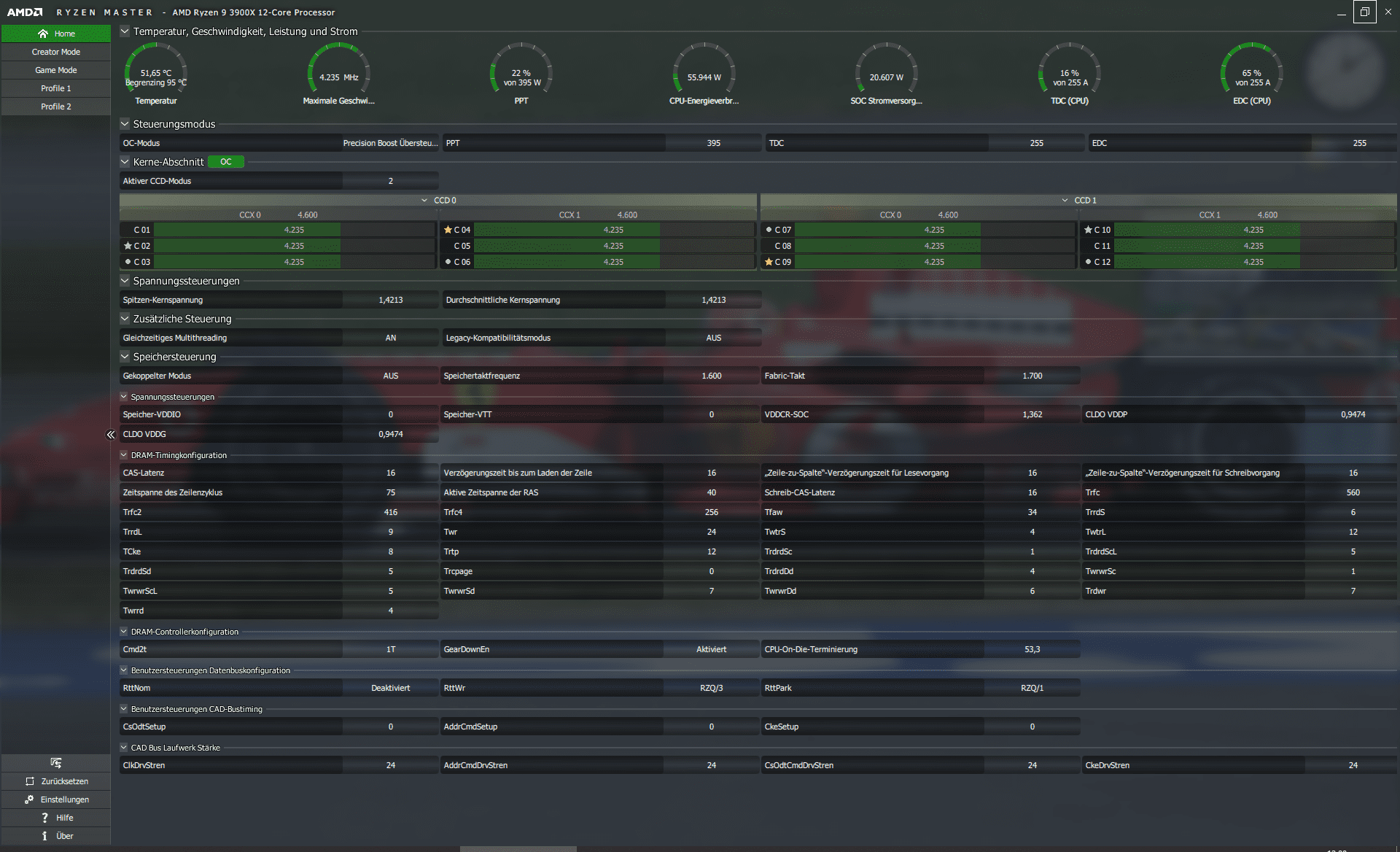Toggle GearDownEn Aktiviert value
The width and height of the screenshot is (1400, 852).
pyautogui.click(x=711, y=649)
